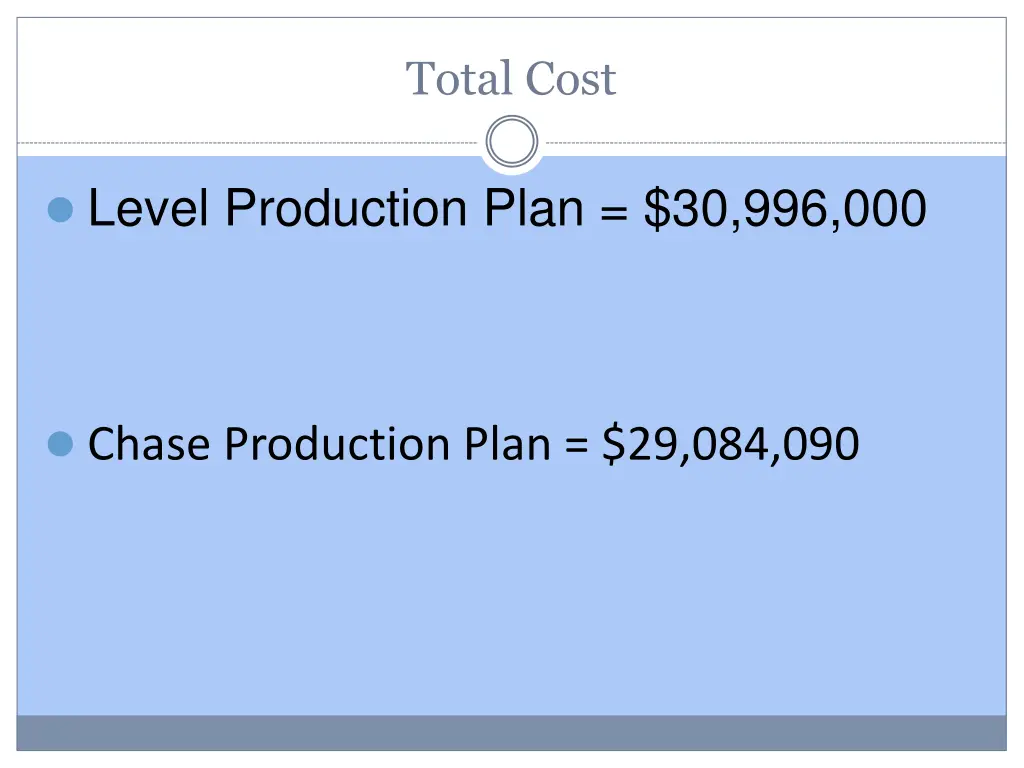Click the dark gray footer bar
The width and height of the screenshot is (1024, 768).
pos(511,732)
